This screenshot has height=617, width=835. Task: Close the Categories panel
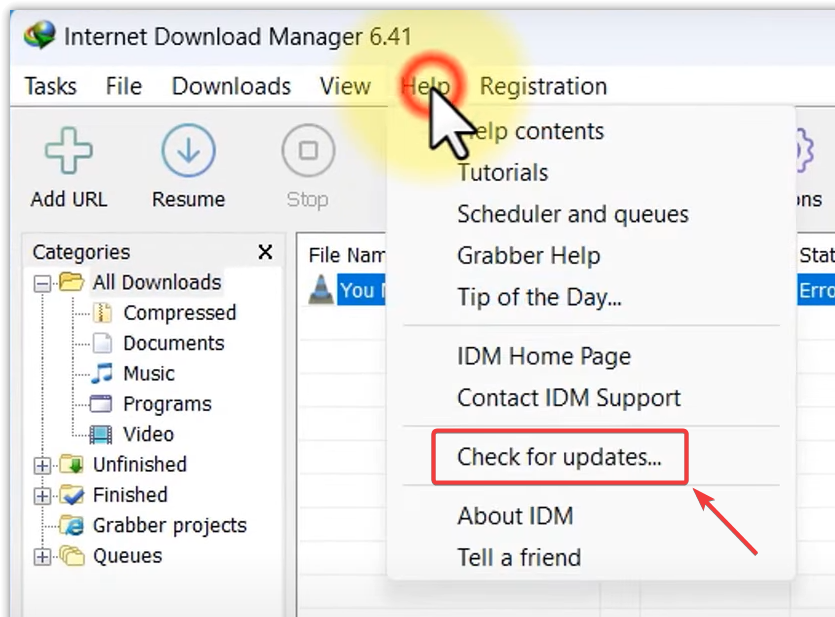[x=265, y=252]
